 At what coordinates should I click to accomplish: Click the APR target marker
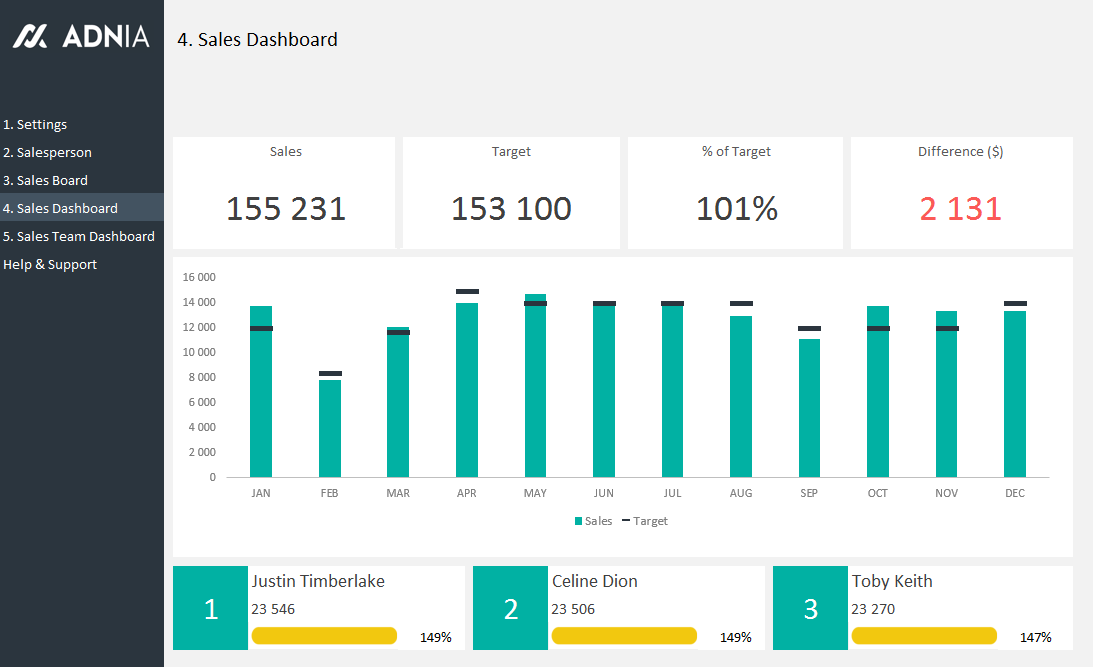click(467, 291)
